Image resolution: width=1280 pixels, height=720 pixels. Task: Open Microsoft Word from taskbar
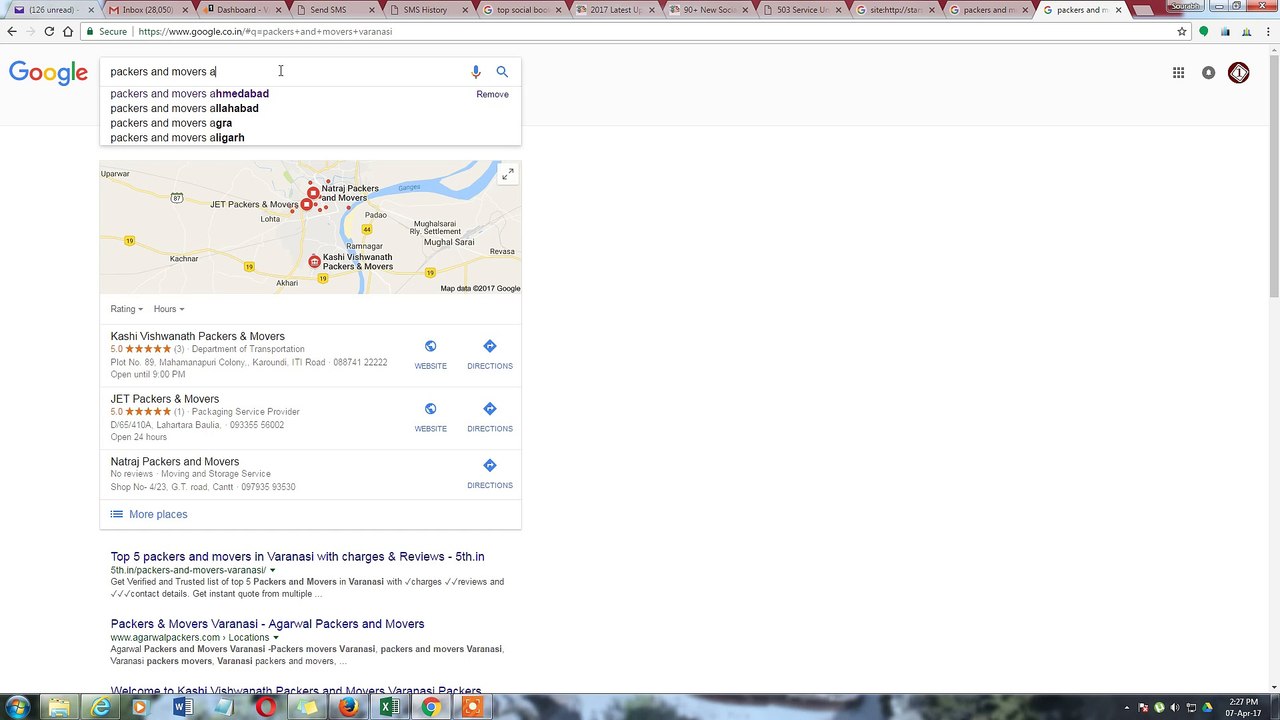pyautogui.click(x=182, y=708)
